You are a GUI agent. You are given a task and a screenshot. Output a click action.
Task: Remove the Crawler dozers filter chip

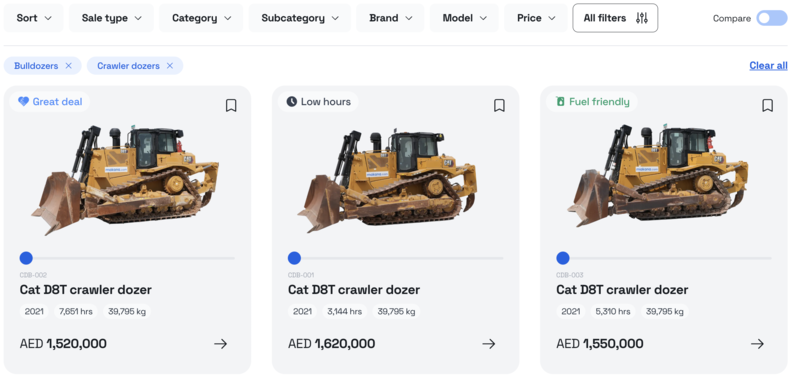[x=170, y=66]
